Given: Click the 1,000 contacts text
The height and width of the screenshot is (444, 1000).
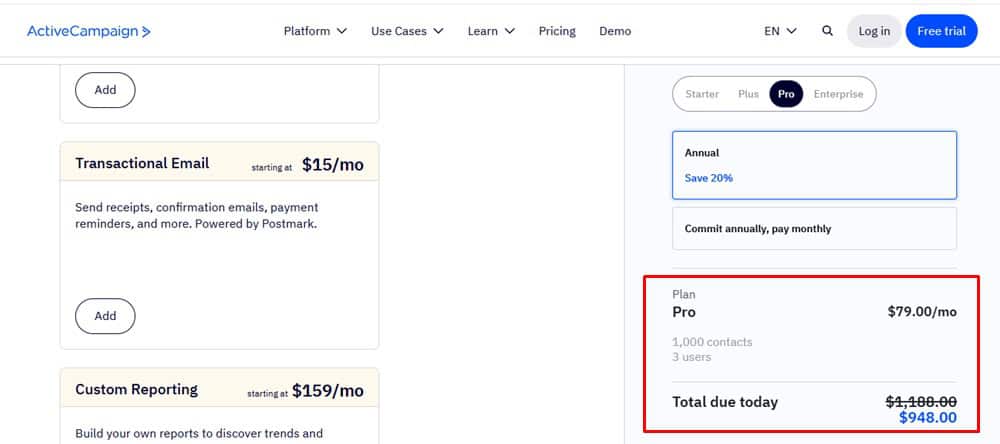Looking at the screenshot, I should coord(712,342).
